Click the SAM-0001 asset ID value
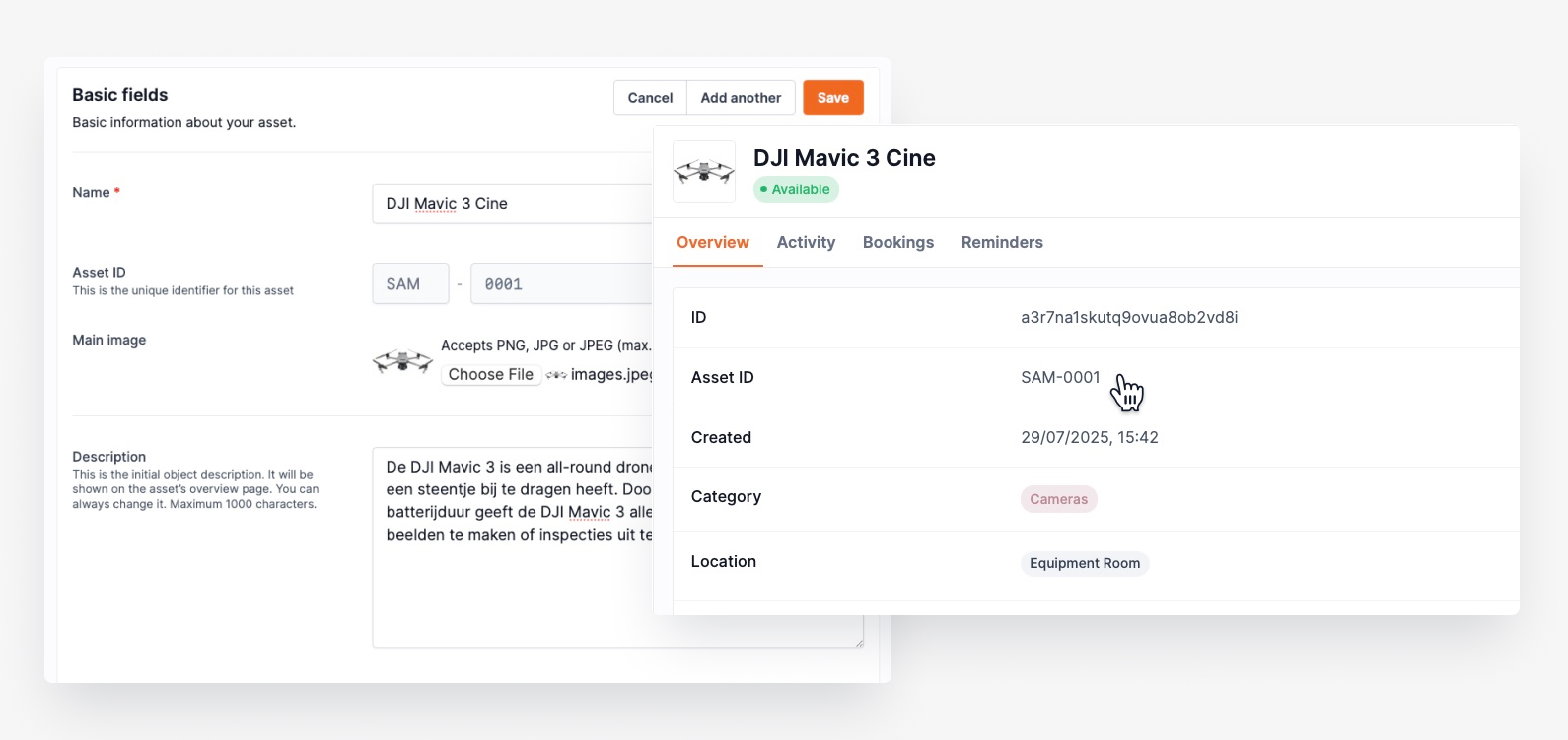This screenshot has height=740, width=1568. [1060, 378]
